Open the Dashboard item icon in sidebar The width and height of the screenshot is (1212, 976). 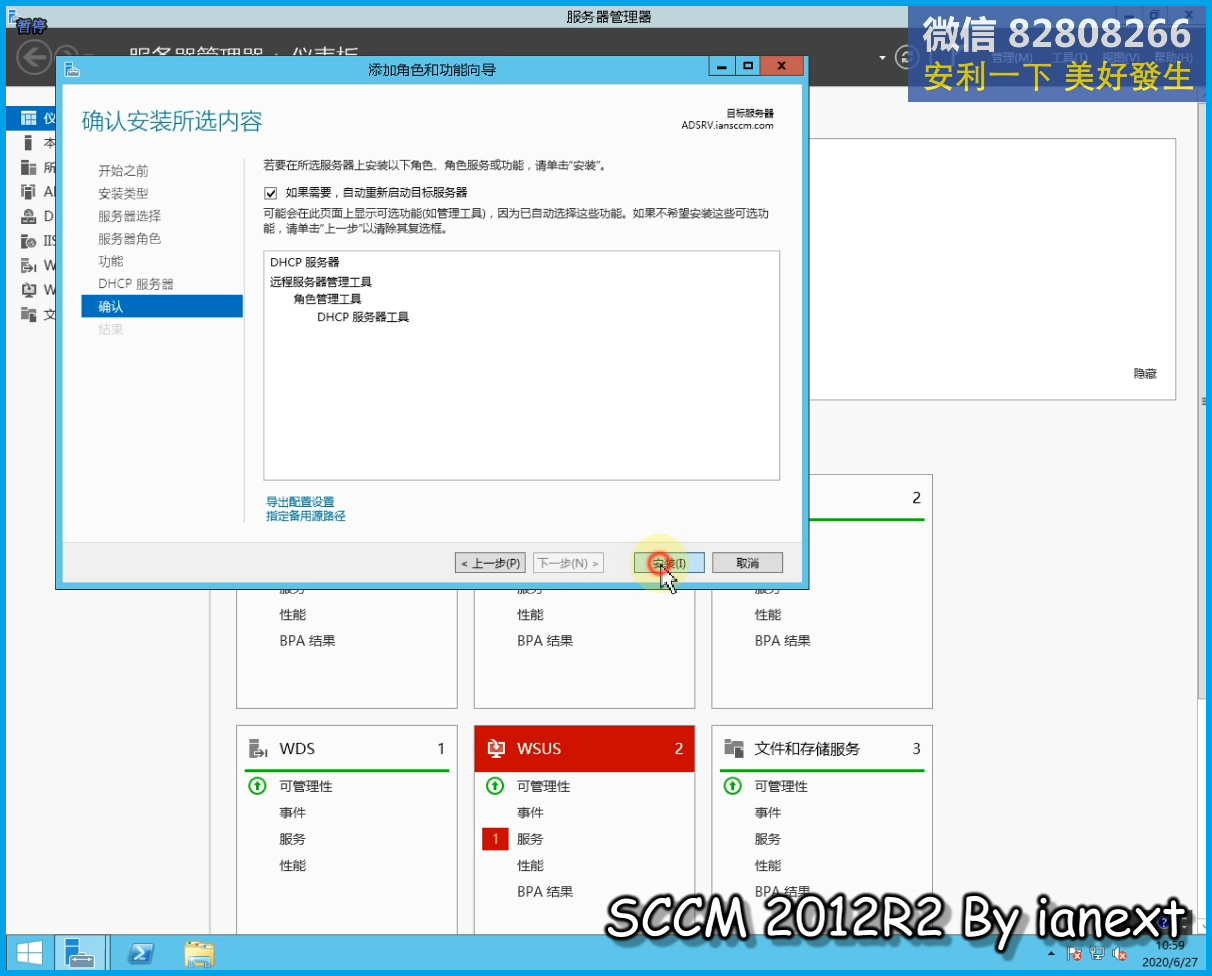click(x=28, y=118)
